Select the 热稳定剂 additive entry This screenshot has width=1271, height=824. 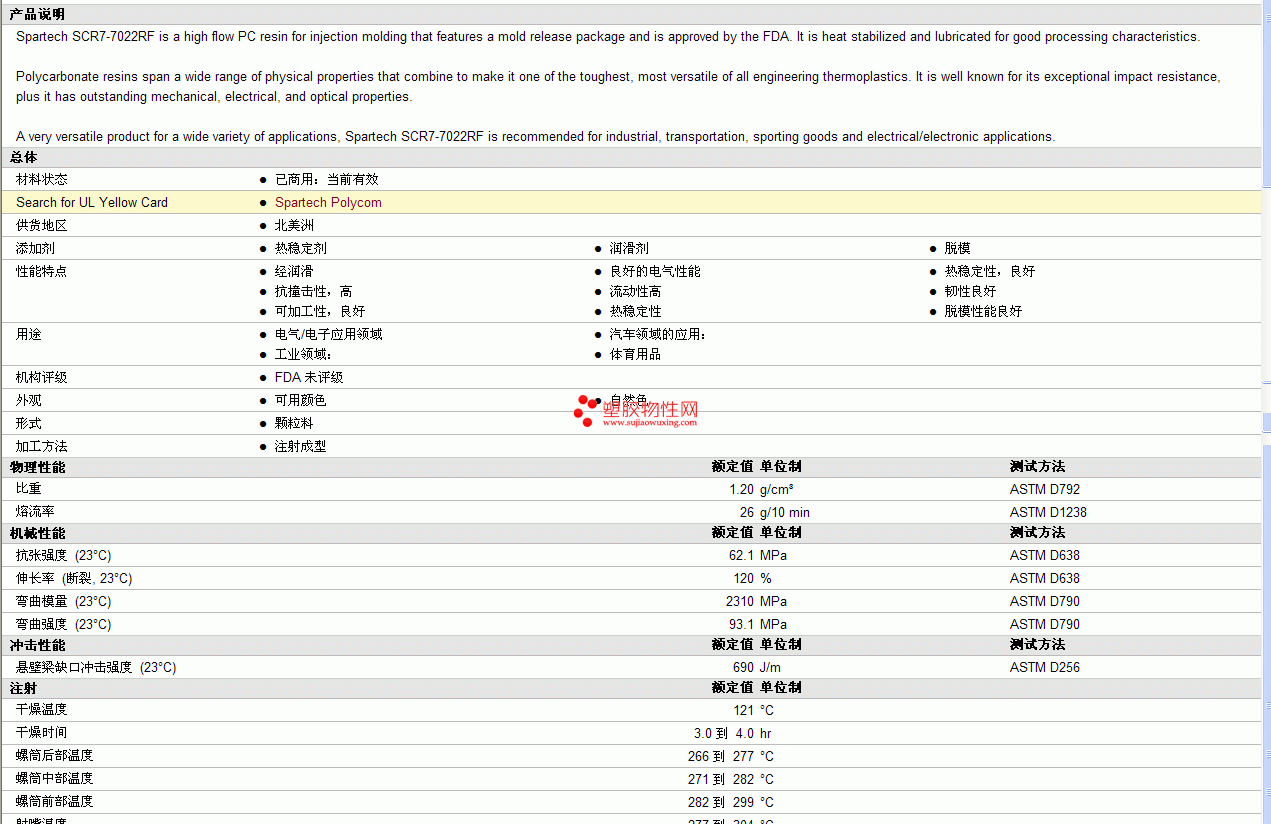click(301, 248)
